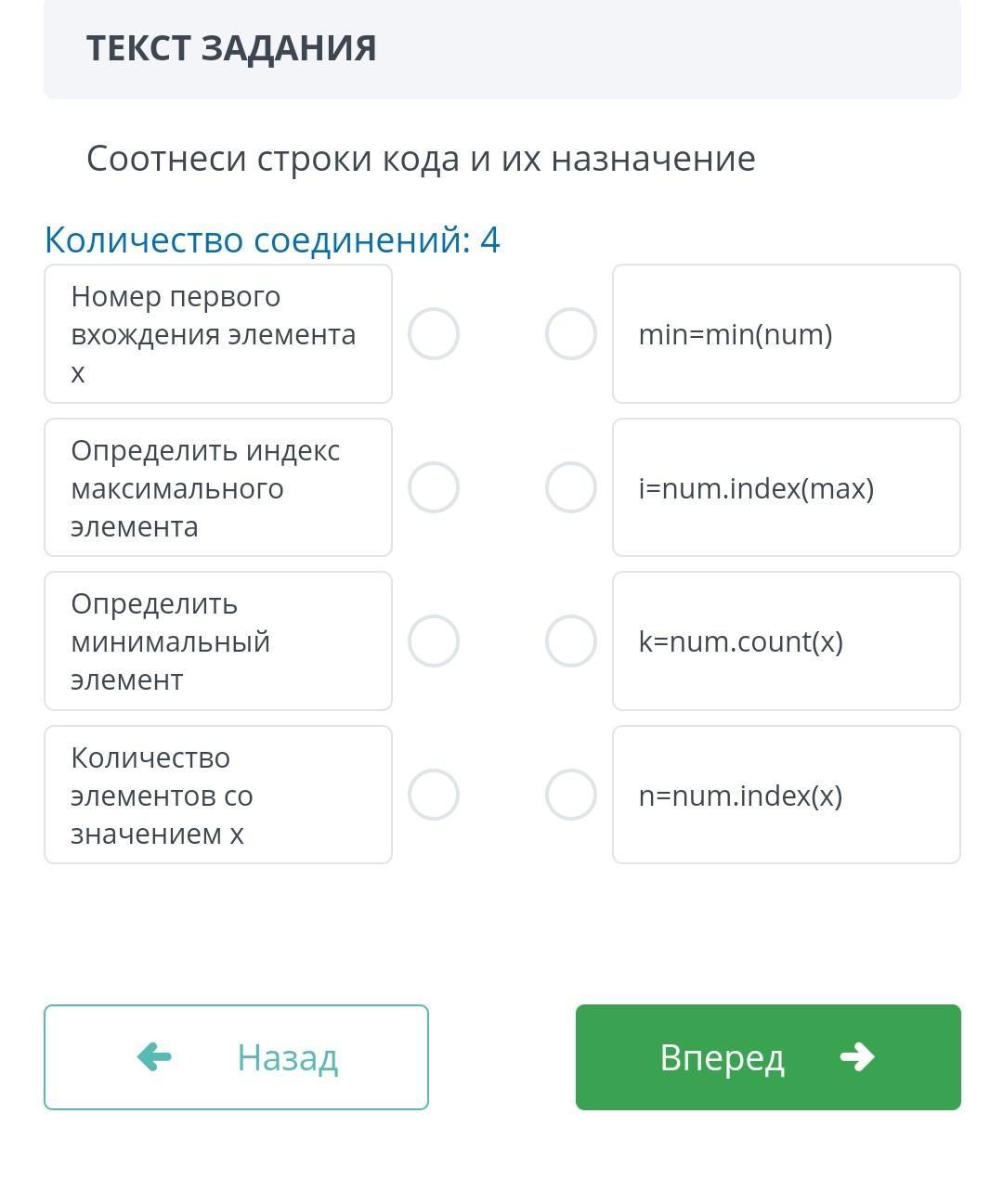The image size is (1003, 1204).
Task: Click the n=num.index(x) code card
Action: [x=786, y=795]
